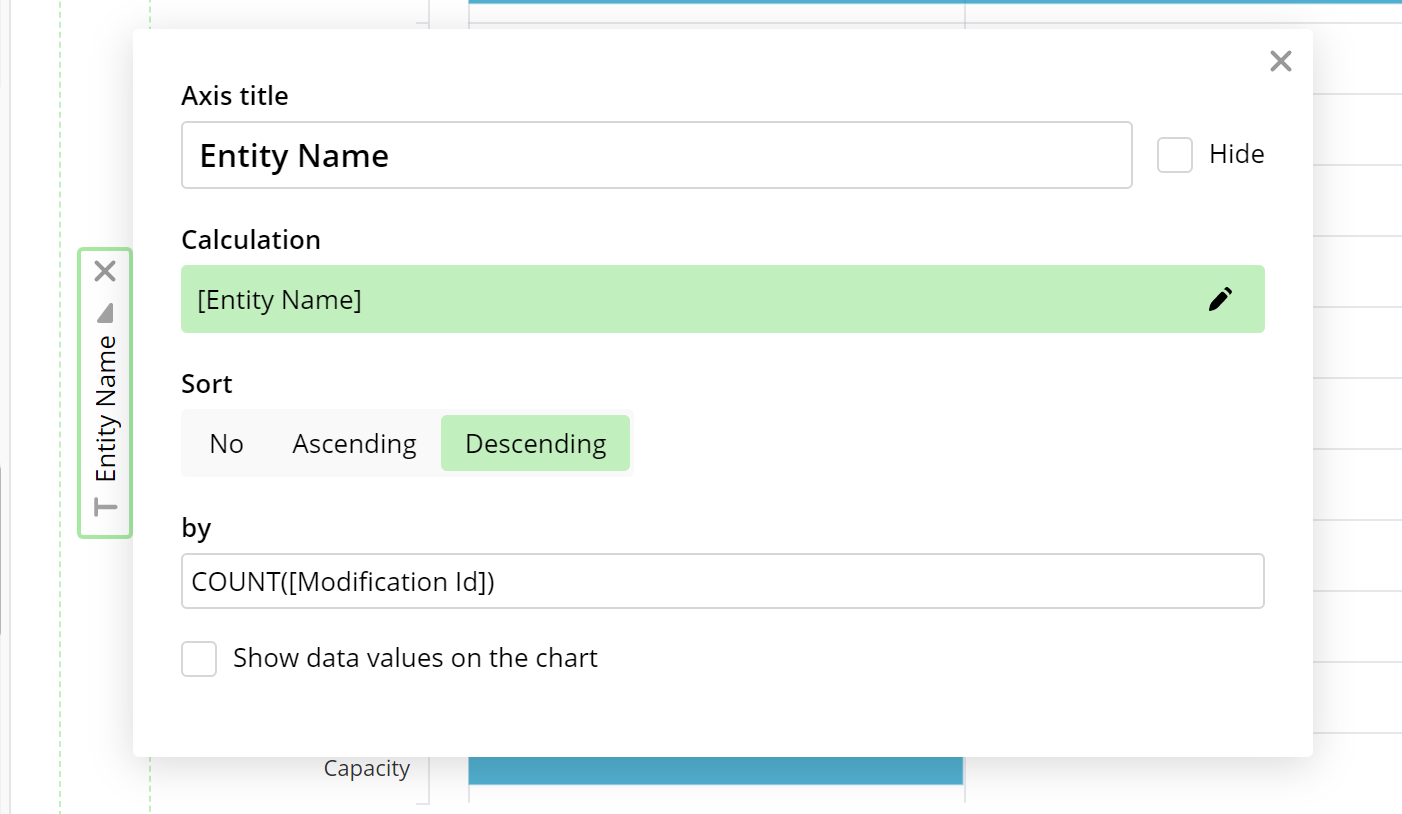Click the empty chart area right of the dialog

tap(1357, 400)
